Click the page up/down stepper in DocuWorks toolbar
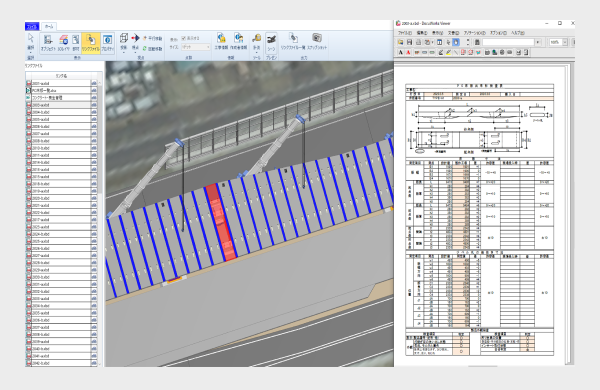 [x=468, y=42]
